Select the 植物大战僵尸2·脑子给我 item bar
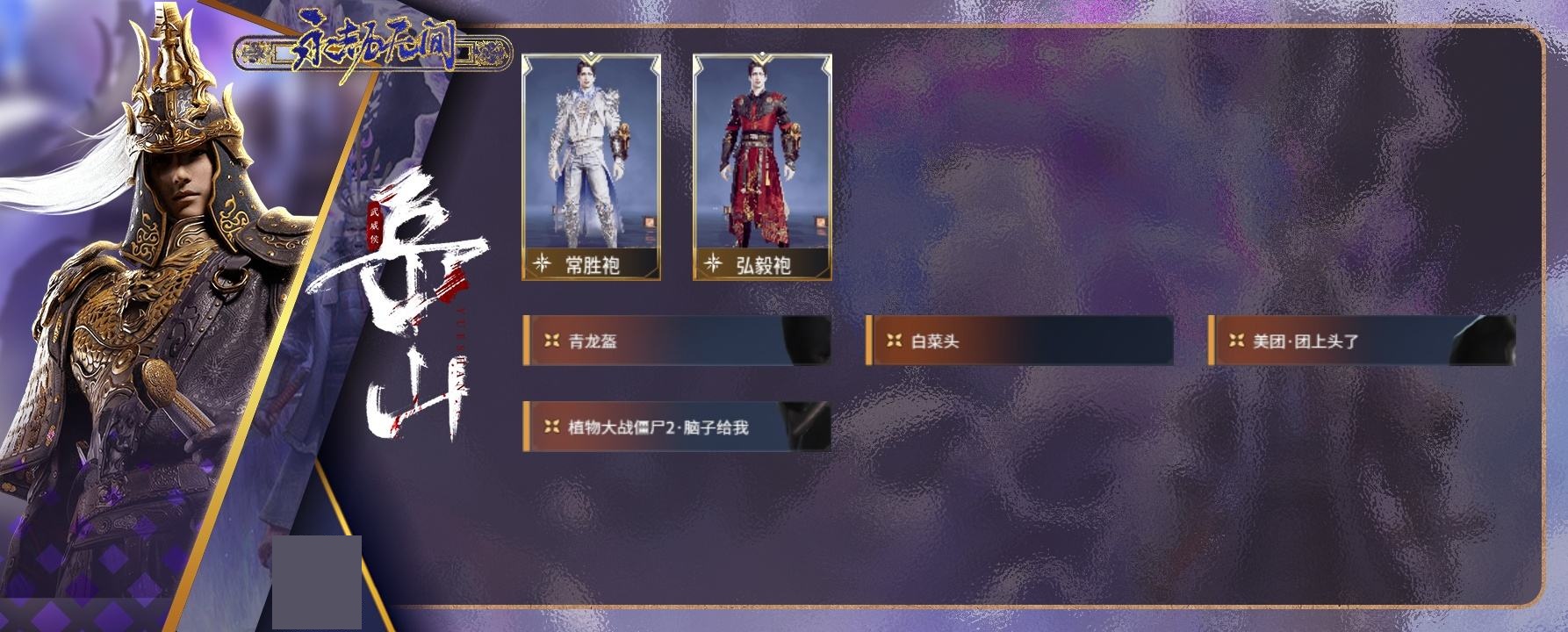 point(676,427)
